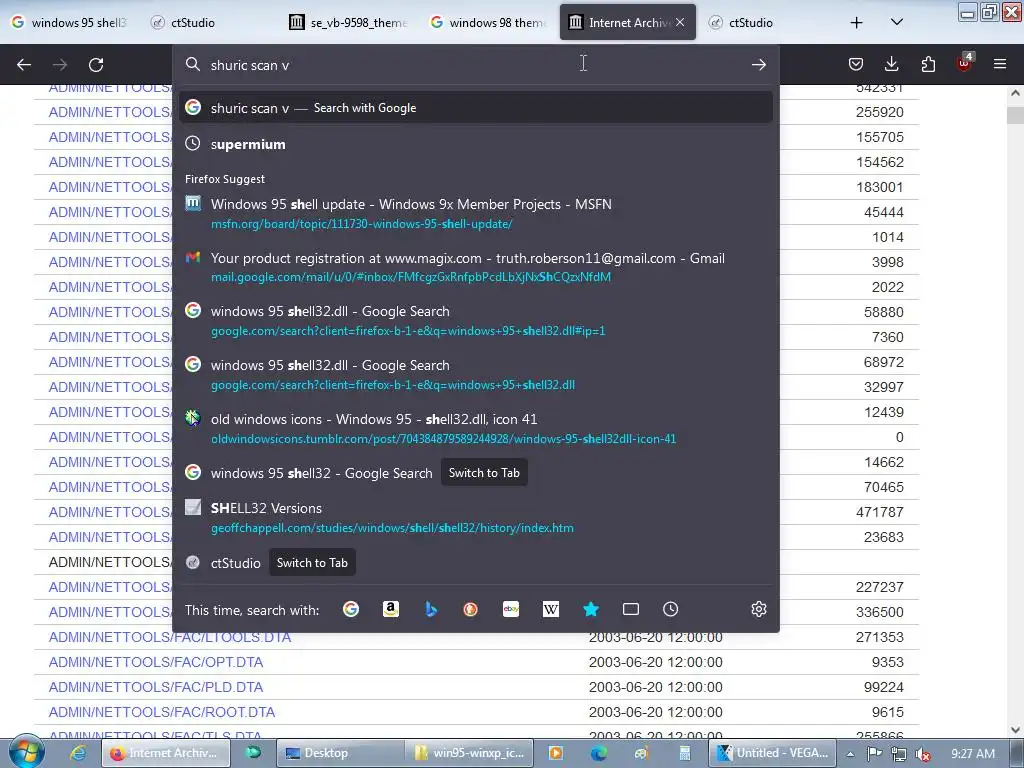Click the page scrollbar up arrow
Image resolution: width=1024 pixels, height=768 pixels.
click(1015, 93)
